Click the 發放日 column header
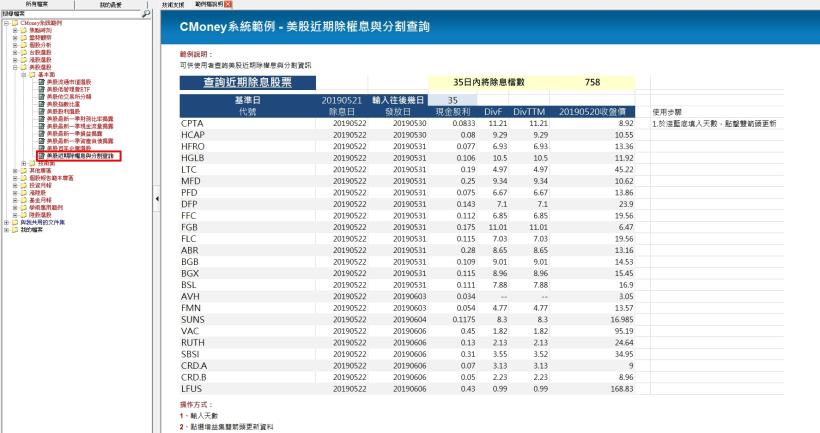The width and height of the screenshot is (820, 433). click(398, 112)
